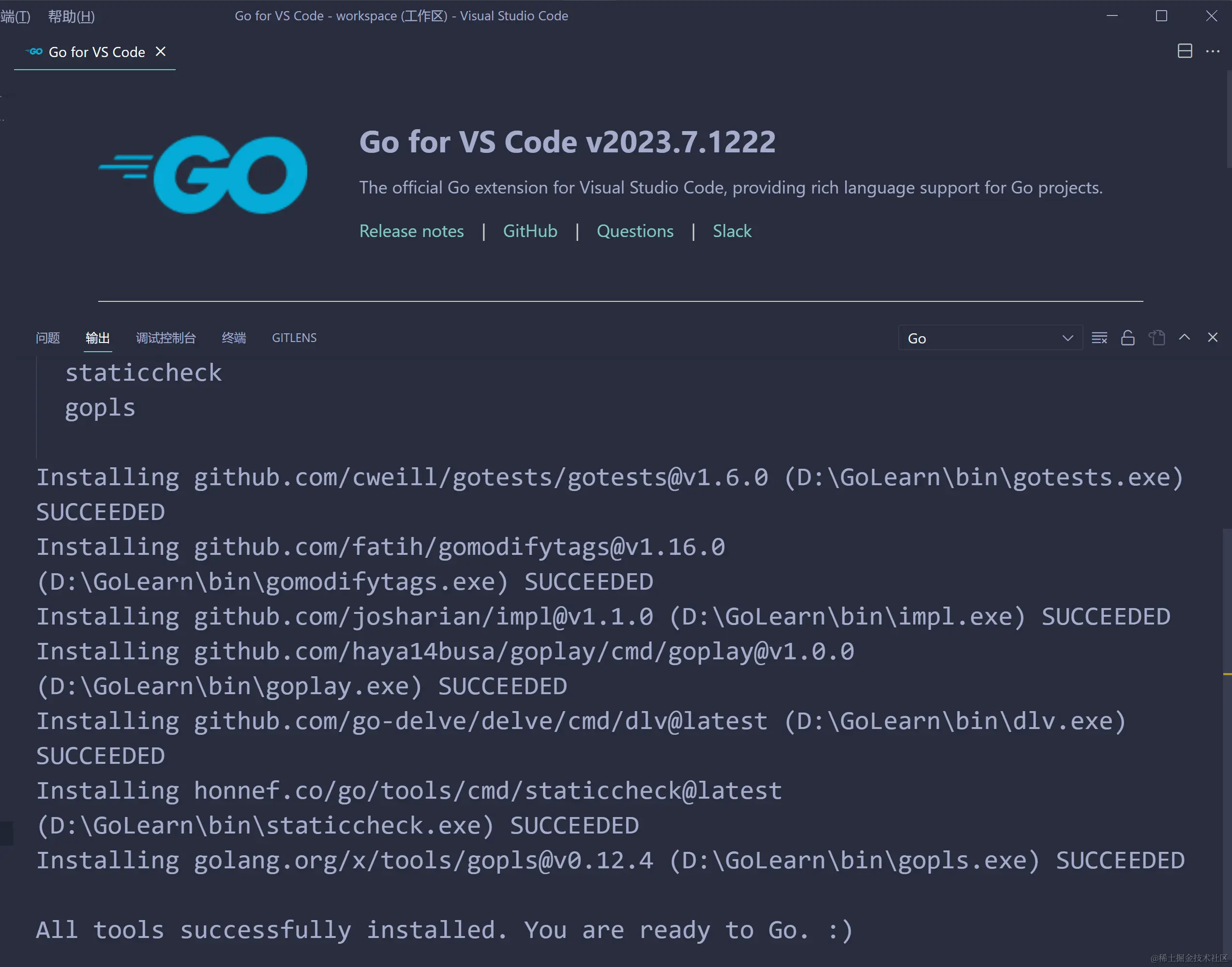This screenshot has width=1232, height=967.
Task: Open the output log in editor
Action: (x=1156, y=338)
